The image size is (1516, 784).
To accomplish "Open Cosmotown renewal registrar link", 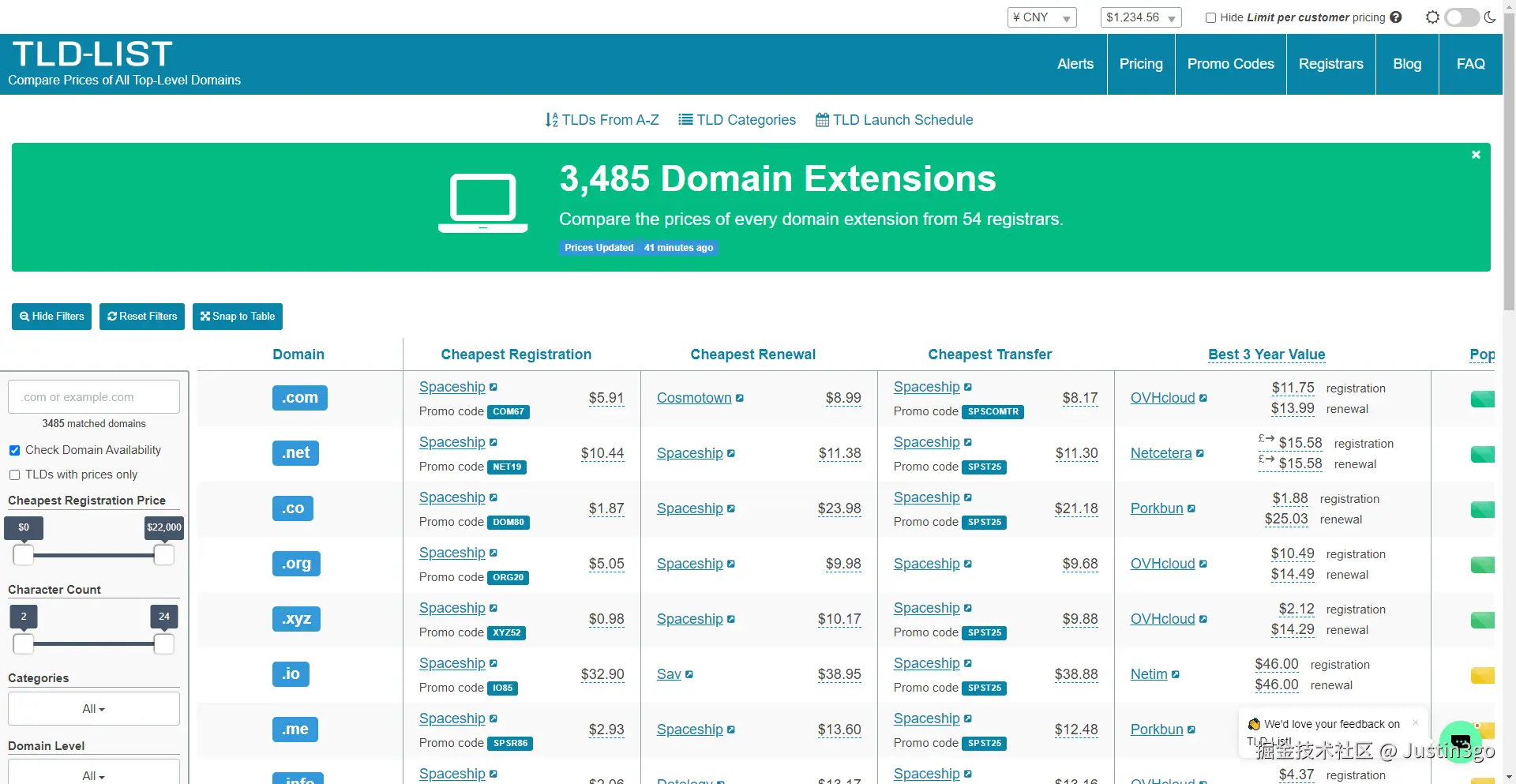I will [694, 399].
